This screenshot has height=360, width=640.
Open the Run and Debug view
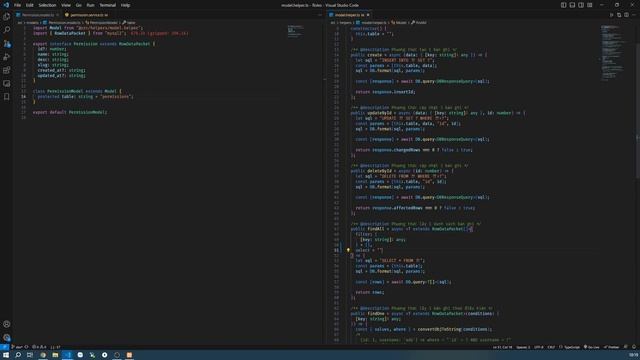7,57
